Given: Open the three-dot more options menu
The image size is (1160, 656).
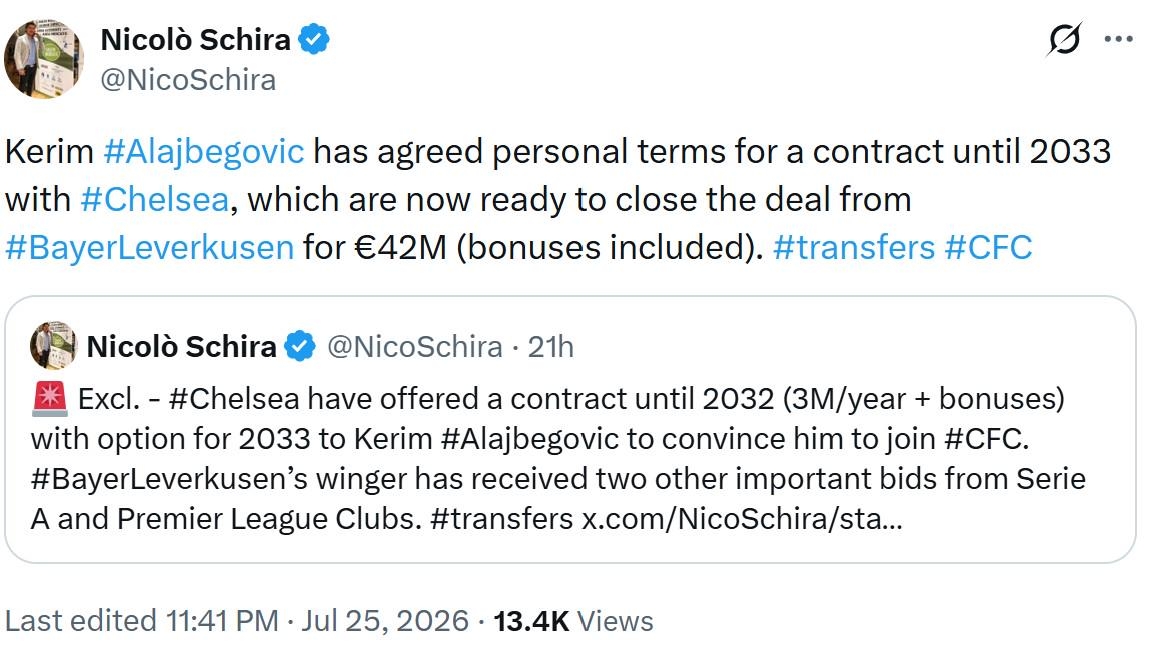Looking at the screenshot, I should [x=1118, y=39].
